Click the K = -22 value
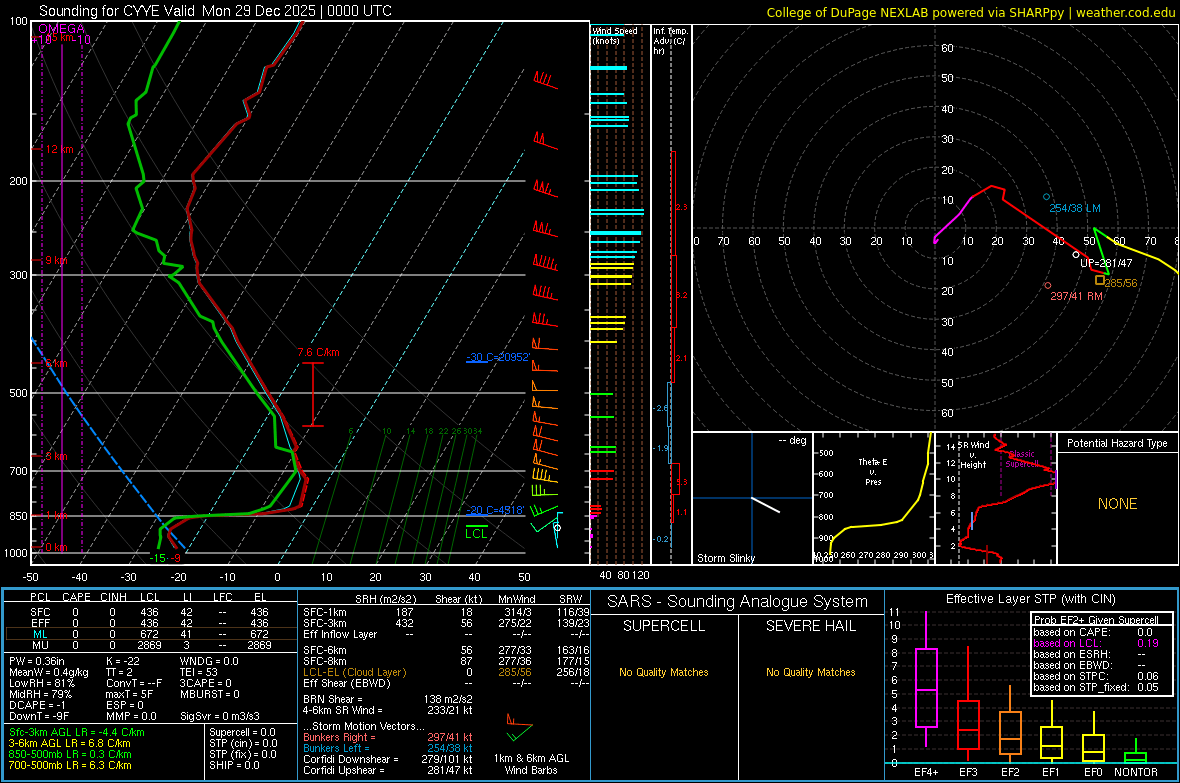This screenshot has height=783, width=1180. (123, 661)
